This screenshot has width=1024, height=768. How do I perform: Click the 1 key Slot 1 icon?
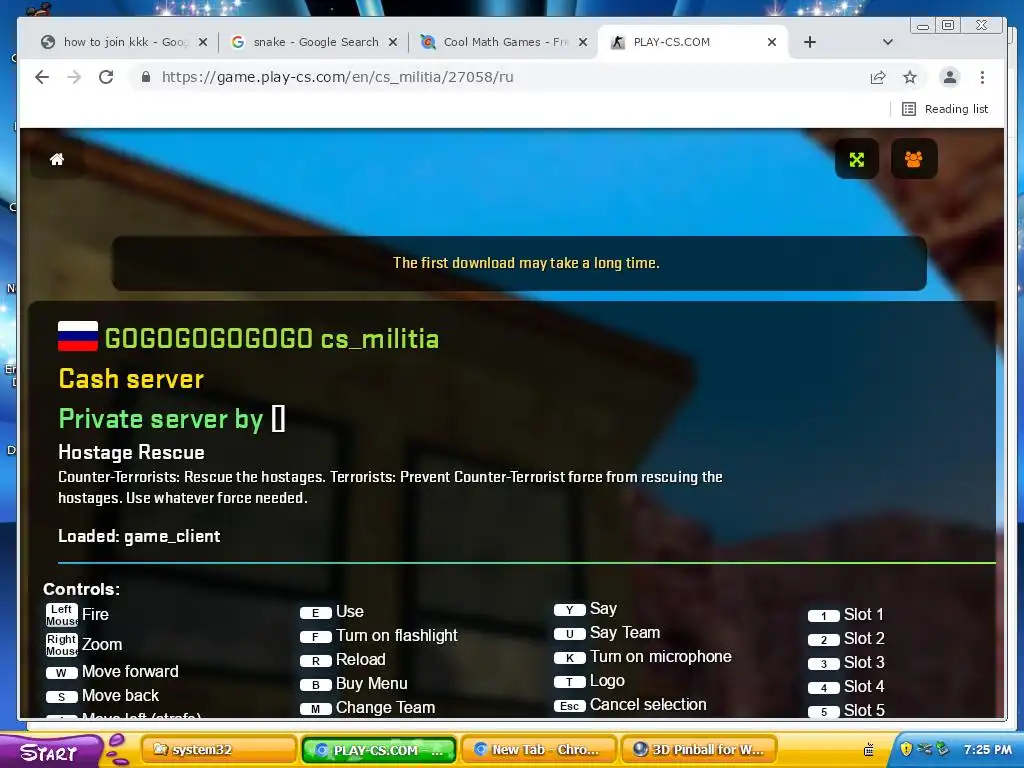pos(824,616)
